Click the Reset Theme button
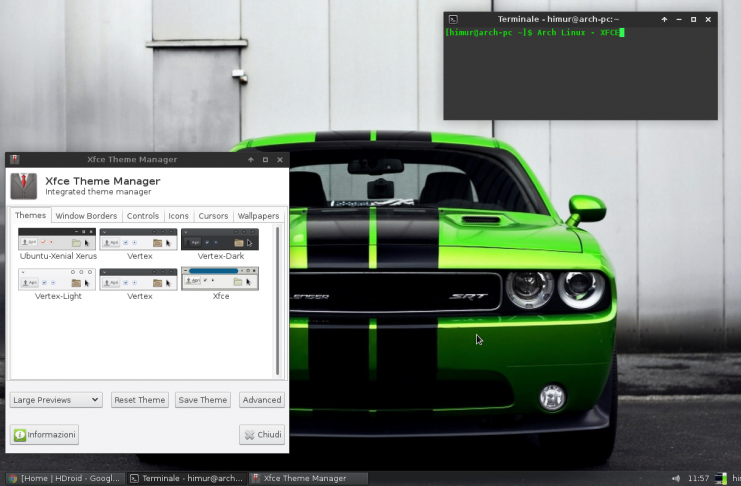The width and height of the screenshot is (741, 486). click(139, 400)
